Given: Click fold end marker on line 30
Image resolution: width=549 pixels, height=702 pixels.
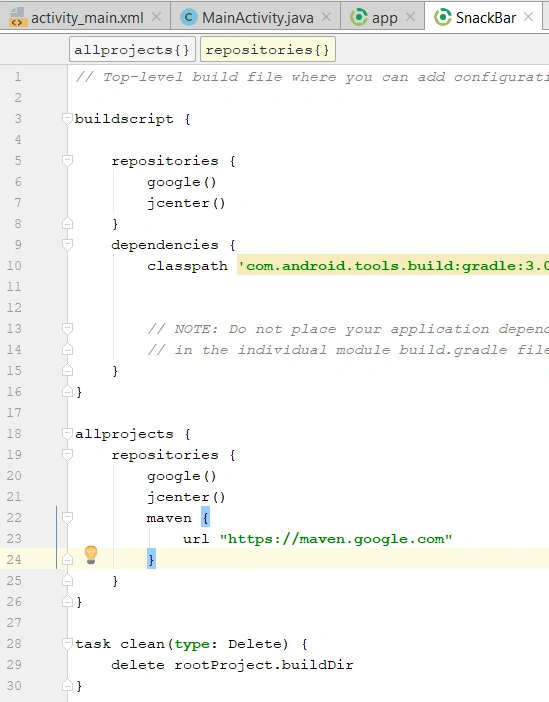Looking at the screenshot, I should coord(67,685).
